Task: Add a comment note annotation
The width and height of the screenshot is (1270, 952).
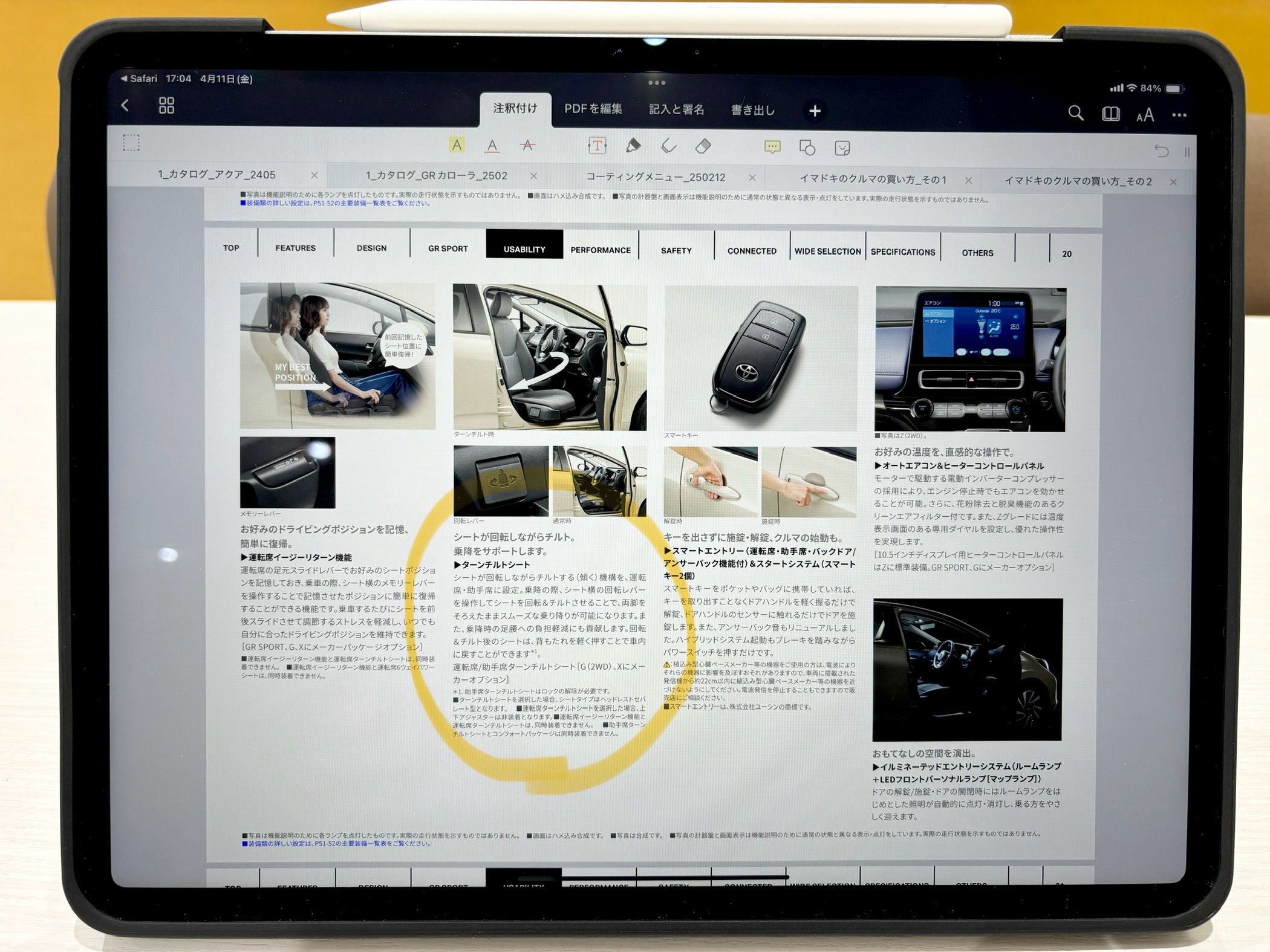Action: [x=772, y=147]
